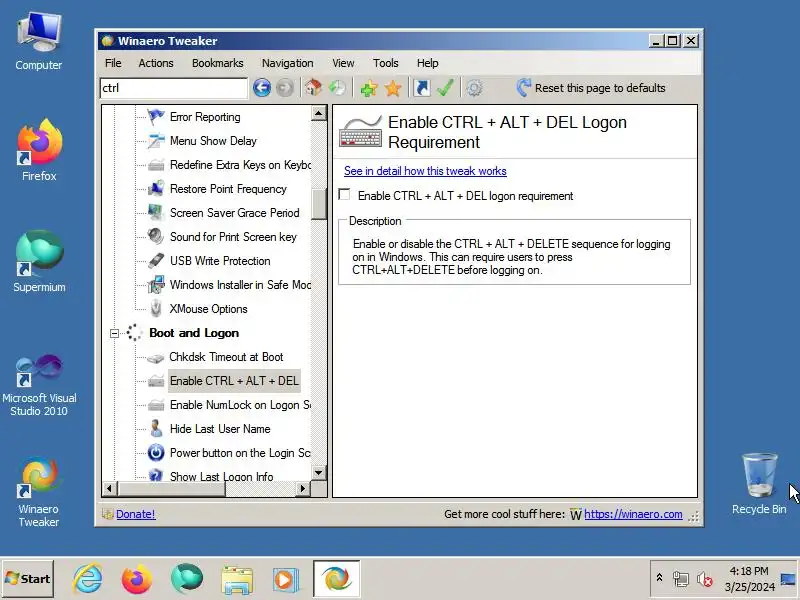The height and width of the screenshot is (600, 800).
Task: Click the Power button on Login Screen icon
Action: pyautogui.click(x=156, y=453)
